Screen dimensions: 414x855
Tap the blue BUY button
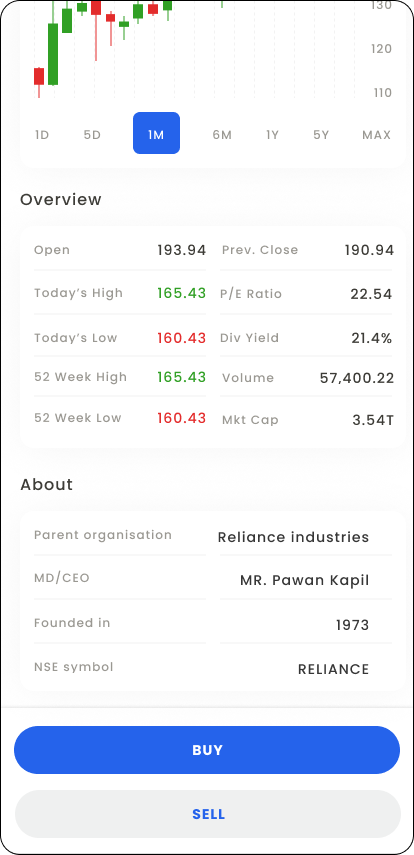pos(207,750)
